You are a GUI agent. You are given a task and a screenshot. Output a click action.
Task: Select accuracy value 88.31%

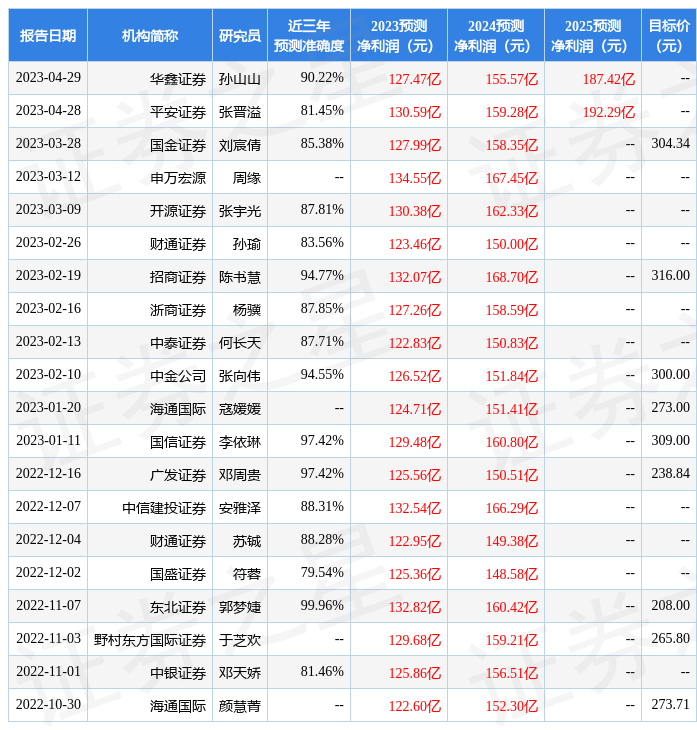322,507
